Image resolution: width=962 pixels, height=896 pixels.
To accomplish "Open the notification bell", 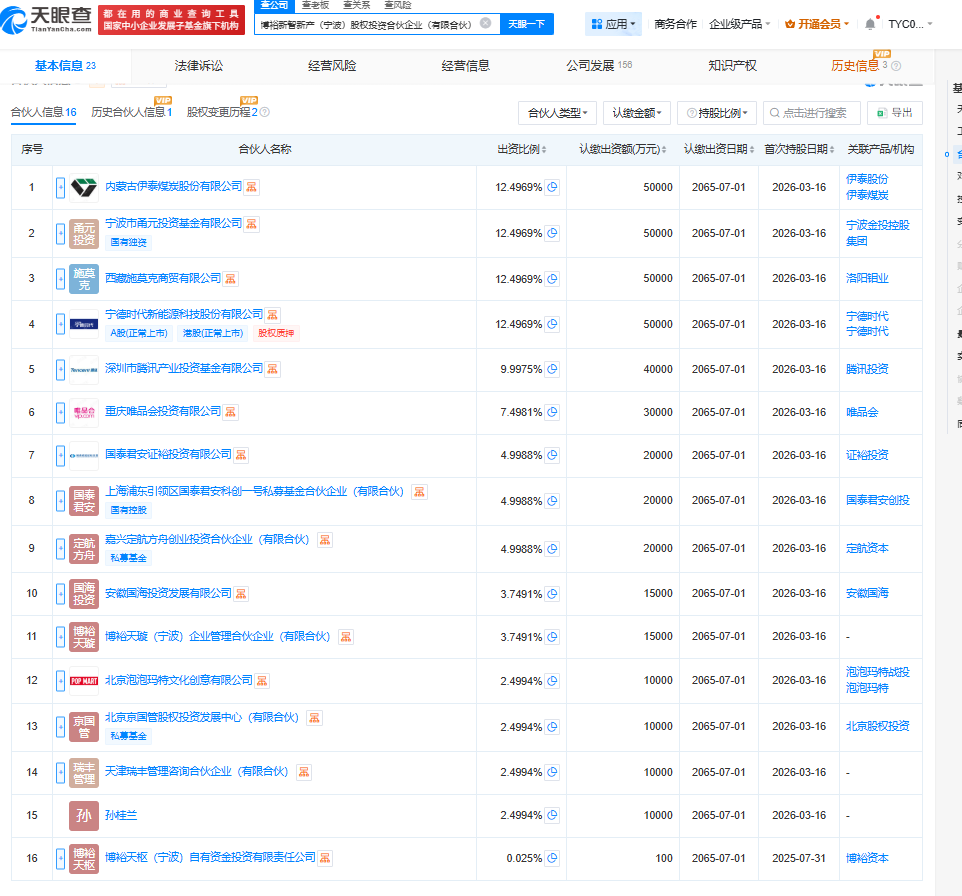I will (x=870, y=24).
